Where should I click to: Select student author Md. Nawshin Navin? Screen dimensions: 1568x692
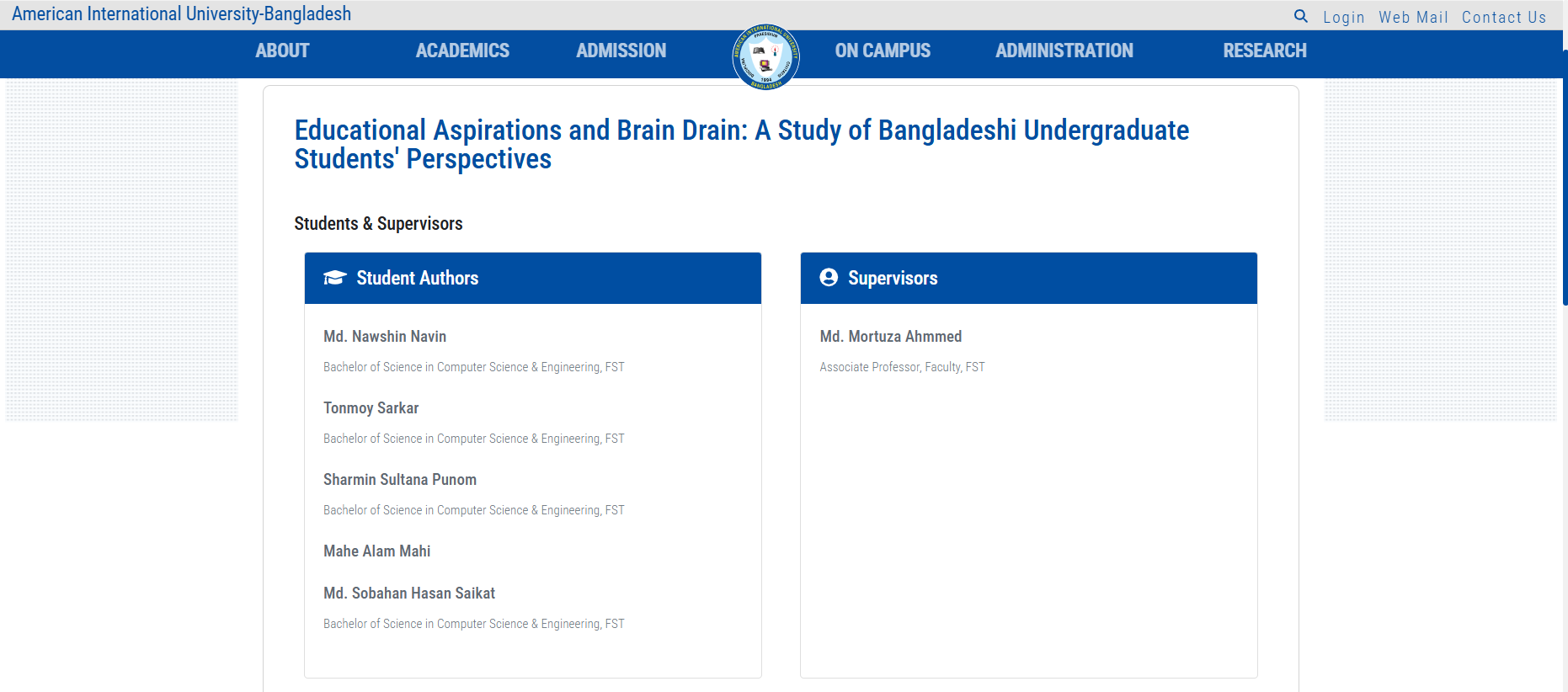[385, 336]
